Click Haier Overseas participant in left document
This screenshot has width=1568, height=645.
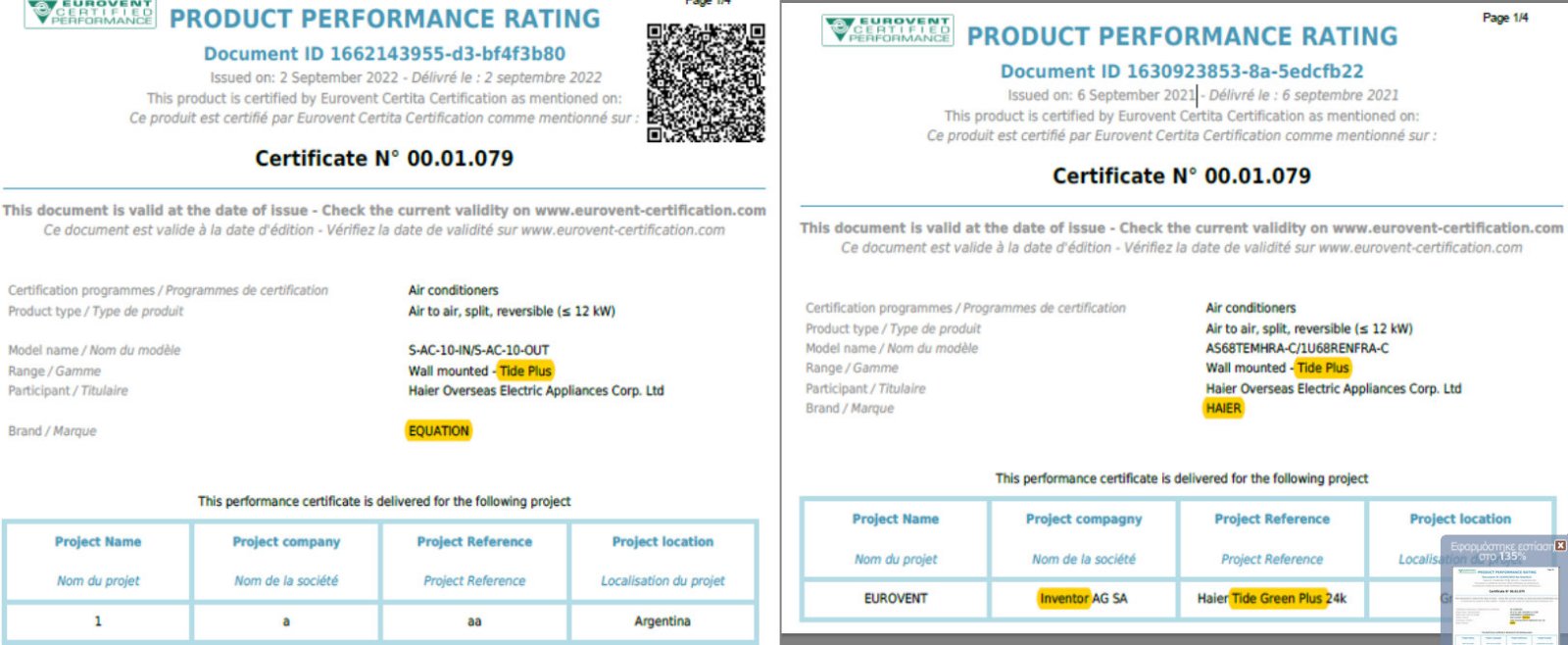pos(536,390)
